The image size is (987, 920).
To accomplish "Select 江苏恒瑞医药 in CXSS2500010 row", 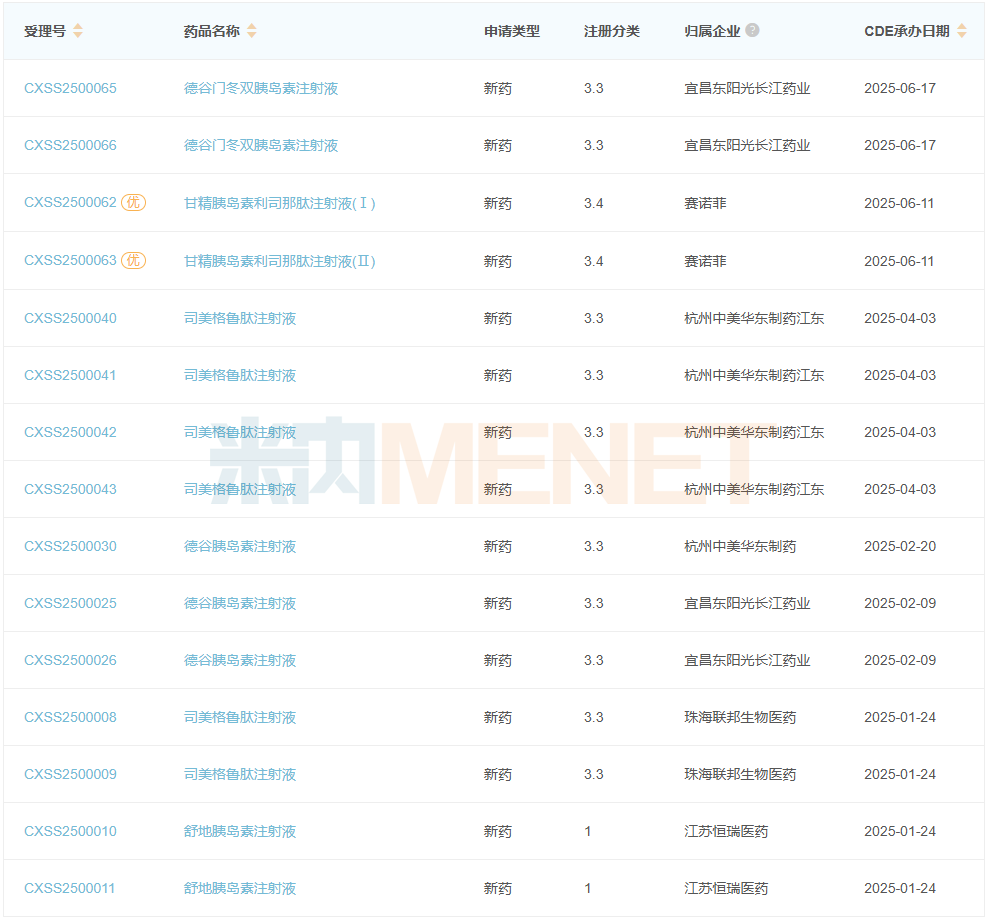I will [726, 831].
